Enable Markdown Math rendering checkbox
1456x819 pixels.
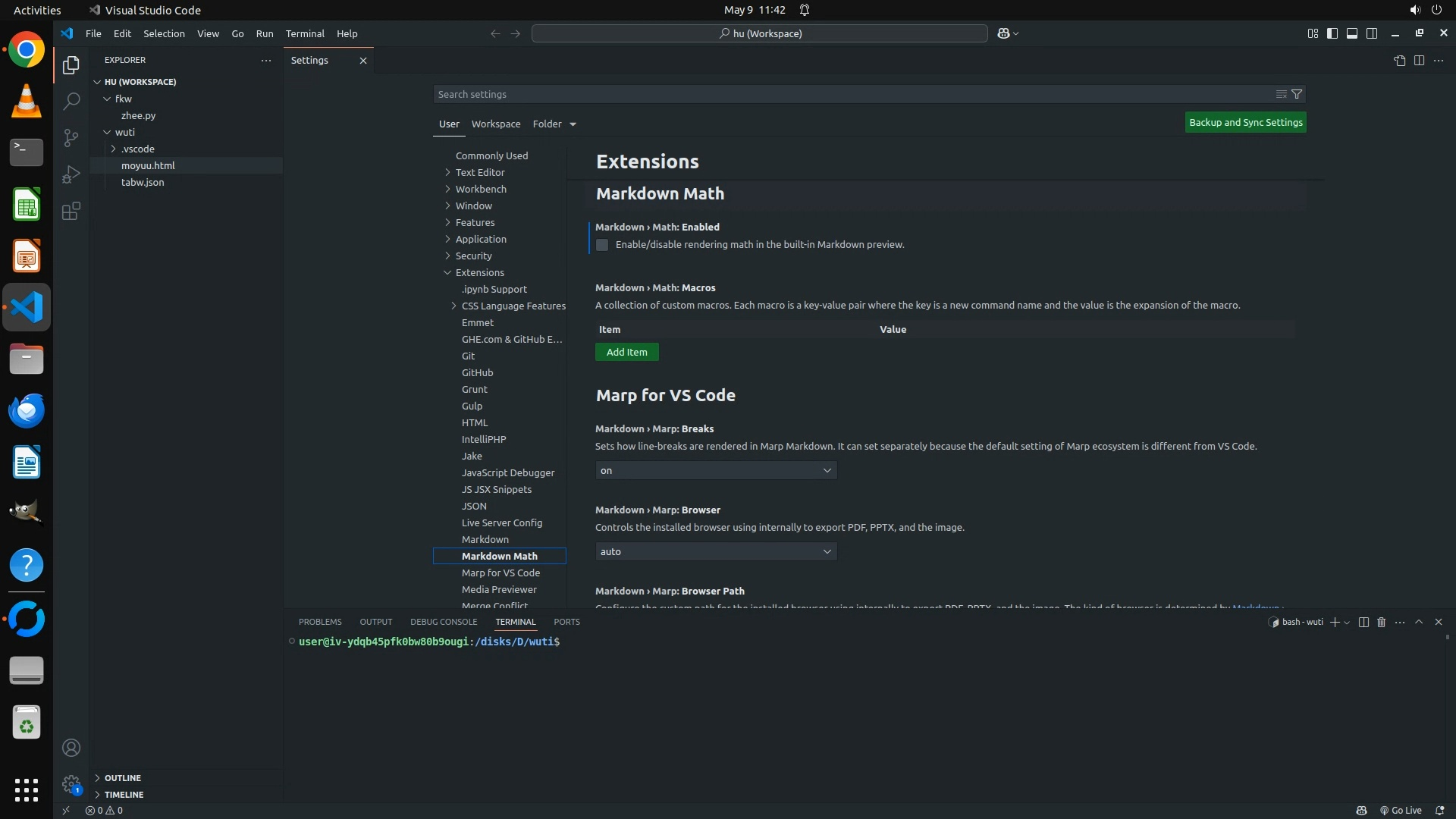pyautogui.click(x=602, y=245)
